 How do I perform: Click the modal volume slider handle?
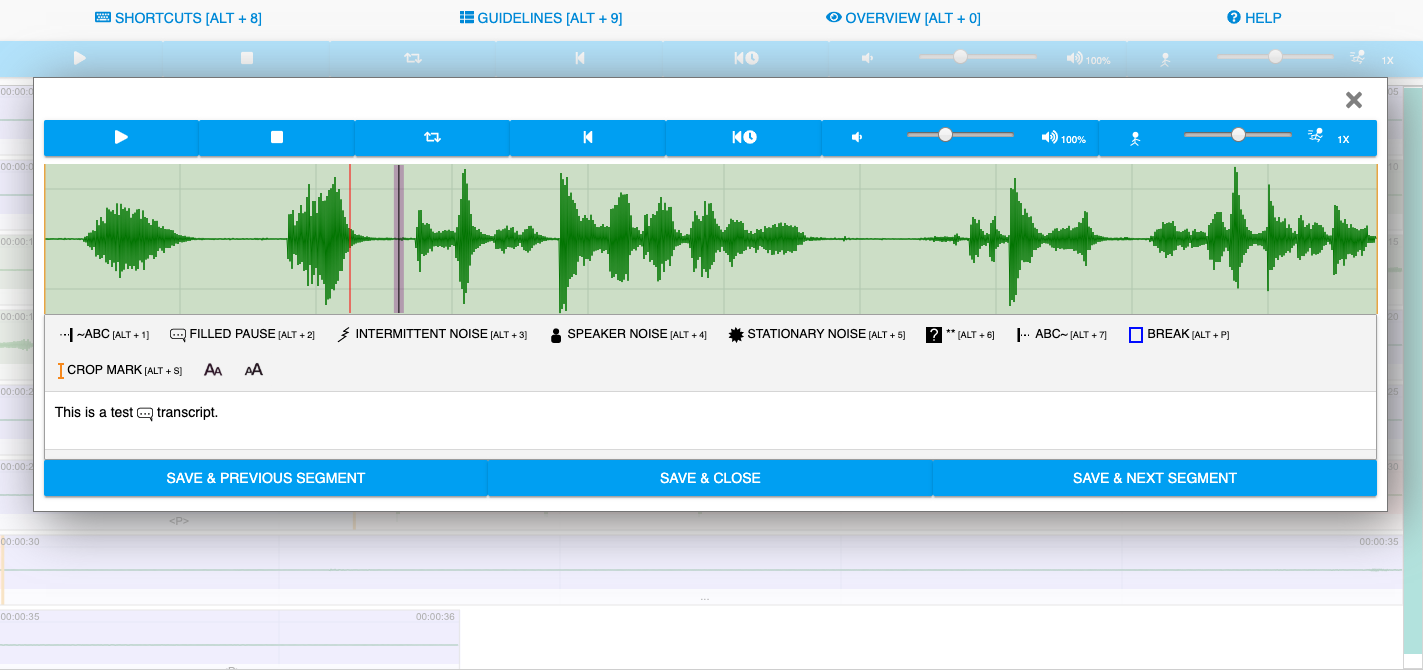tap(945, 135)
